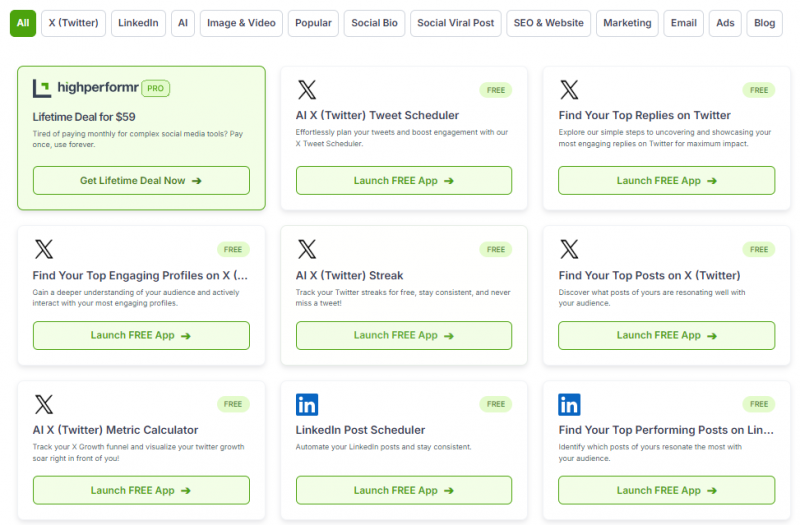800x525 pixels.
Task: Click FREE badge on Top Posts on X card
Action: pyautogui.click(x=759, y=249)
